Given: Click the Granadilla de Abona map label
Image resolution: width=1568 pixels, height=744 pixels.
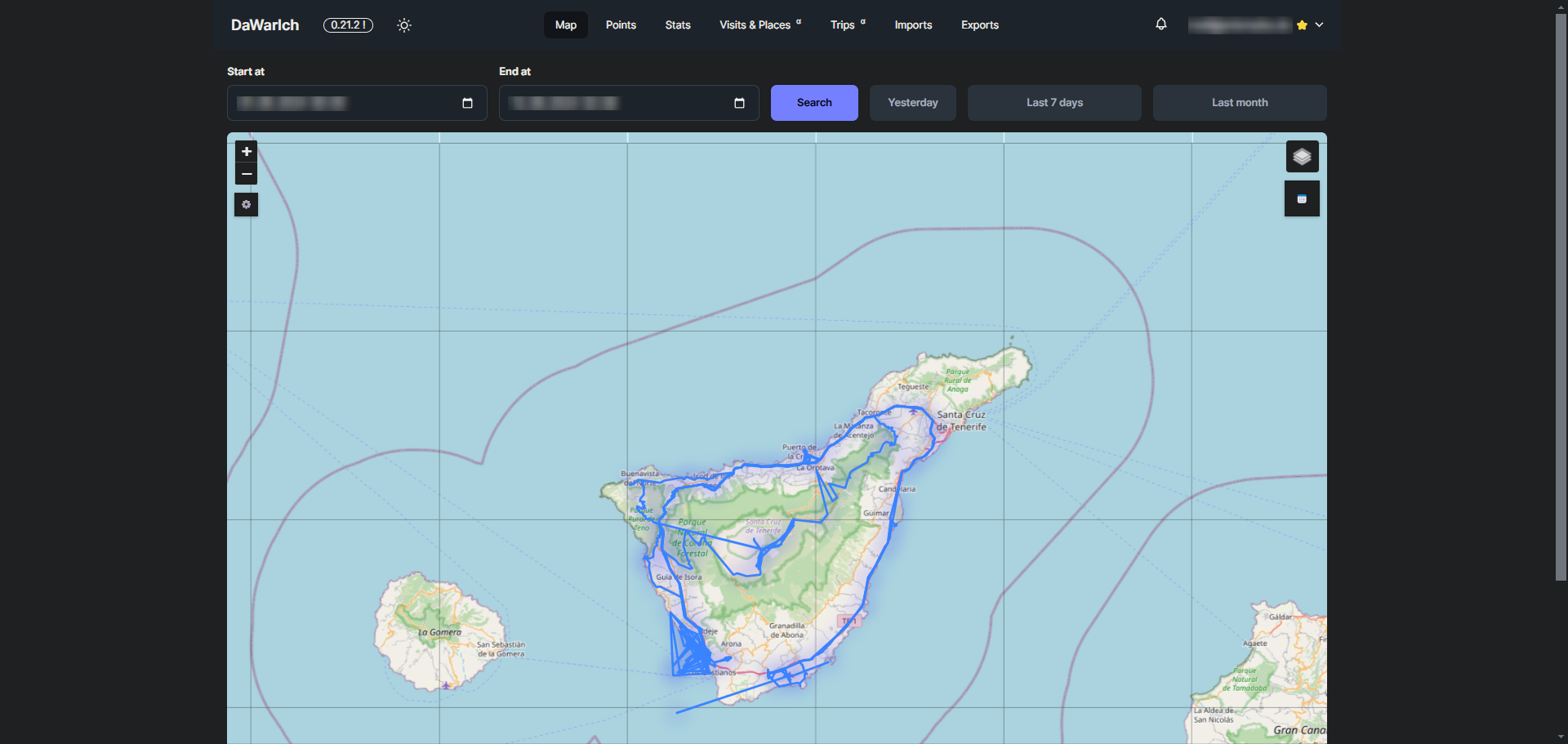Looking at the screenshot, I should tap(787, 630).
